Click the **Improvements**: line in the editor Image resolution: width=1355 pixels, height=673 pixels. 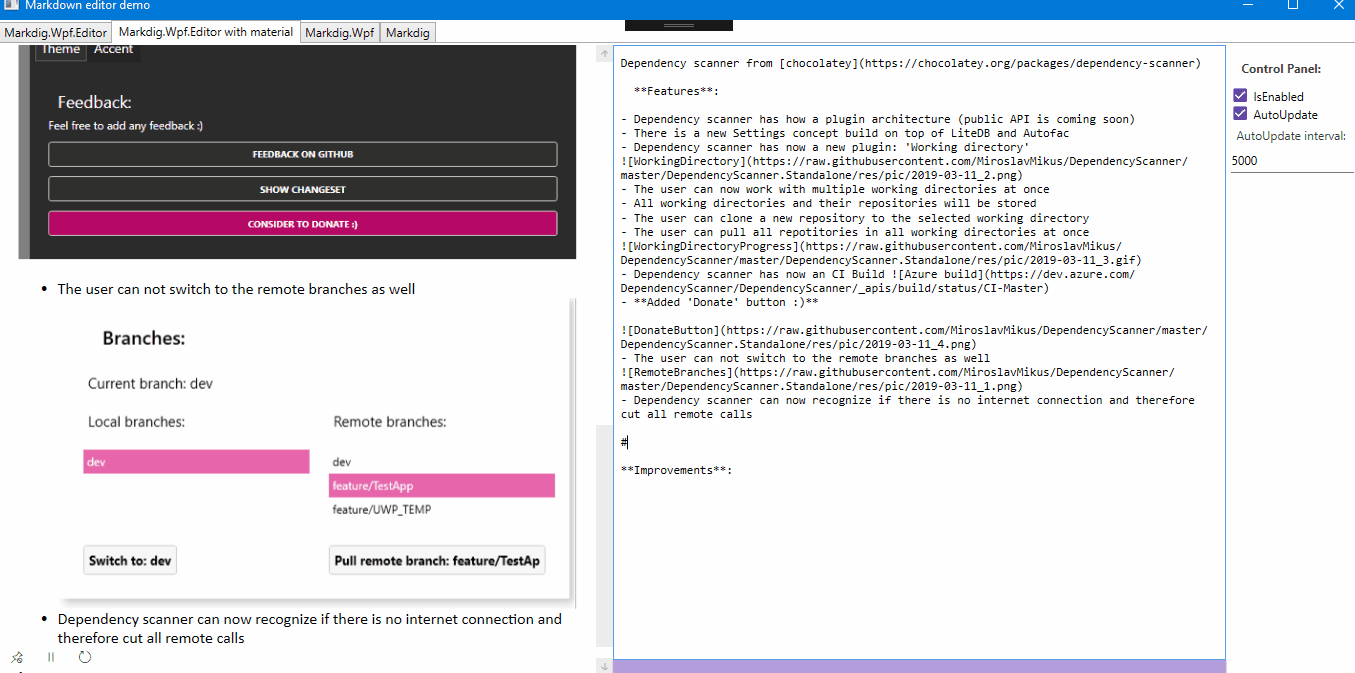(x=676, y=470)
